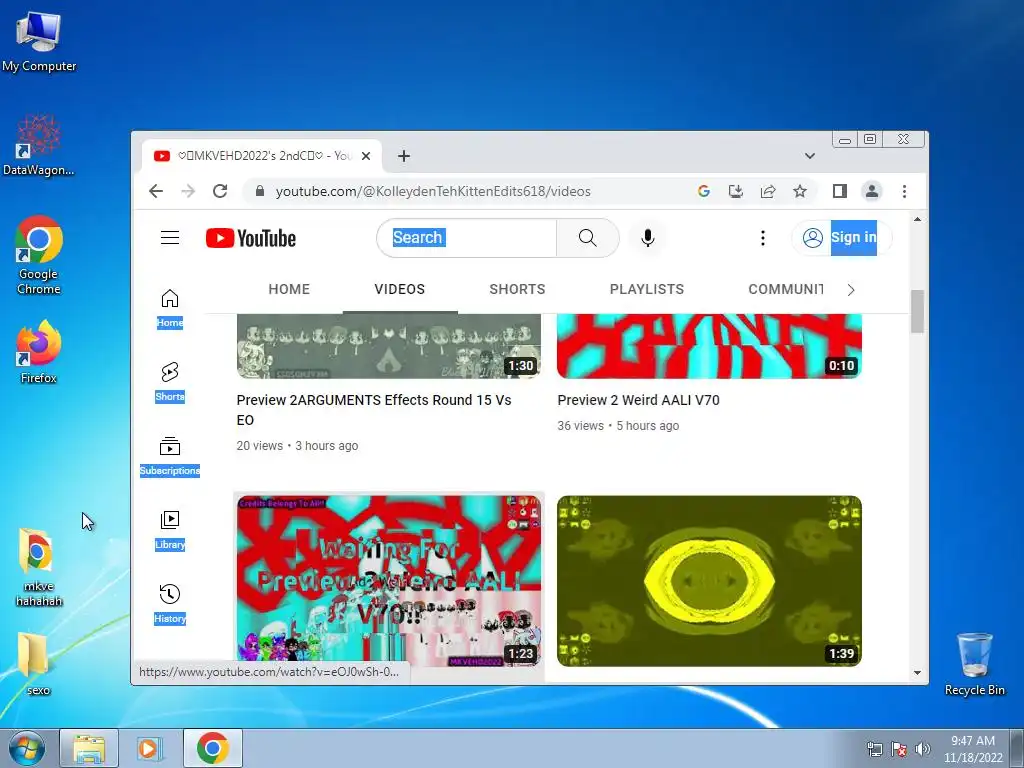This screenshot has height=768, width=1024.
Task: Open video Preview 2ARGUMENTS Effects Round 15 title
Action: click(374, 410)
